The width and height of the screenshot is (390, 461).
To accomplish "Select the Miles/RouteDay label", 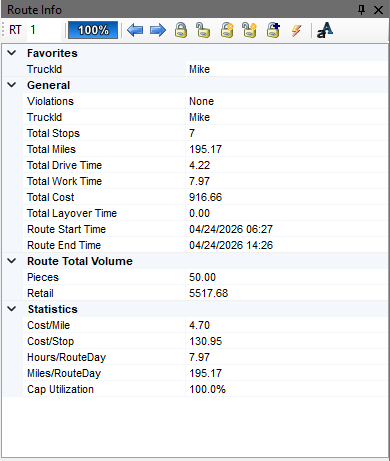I will point(64,373).
